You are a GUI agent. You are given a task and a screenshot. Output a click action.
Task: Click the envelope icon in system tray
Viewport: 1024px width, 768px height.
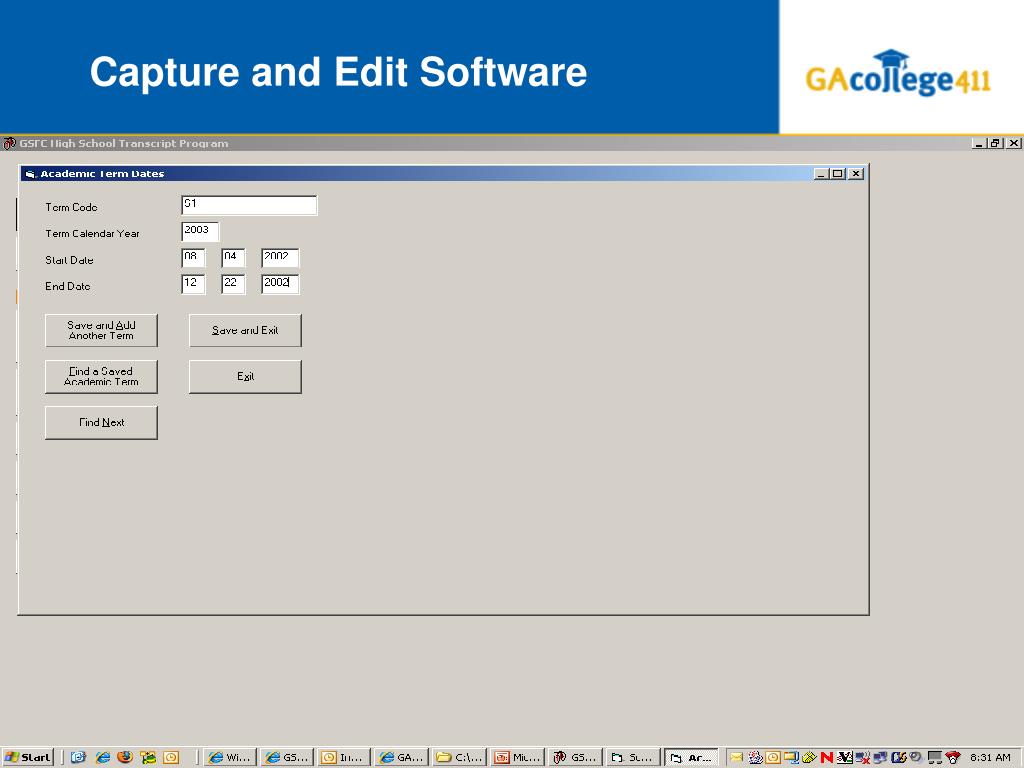pyautogui.click(x=737, y=758)
